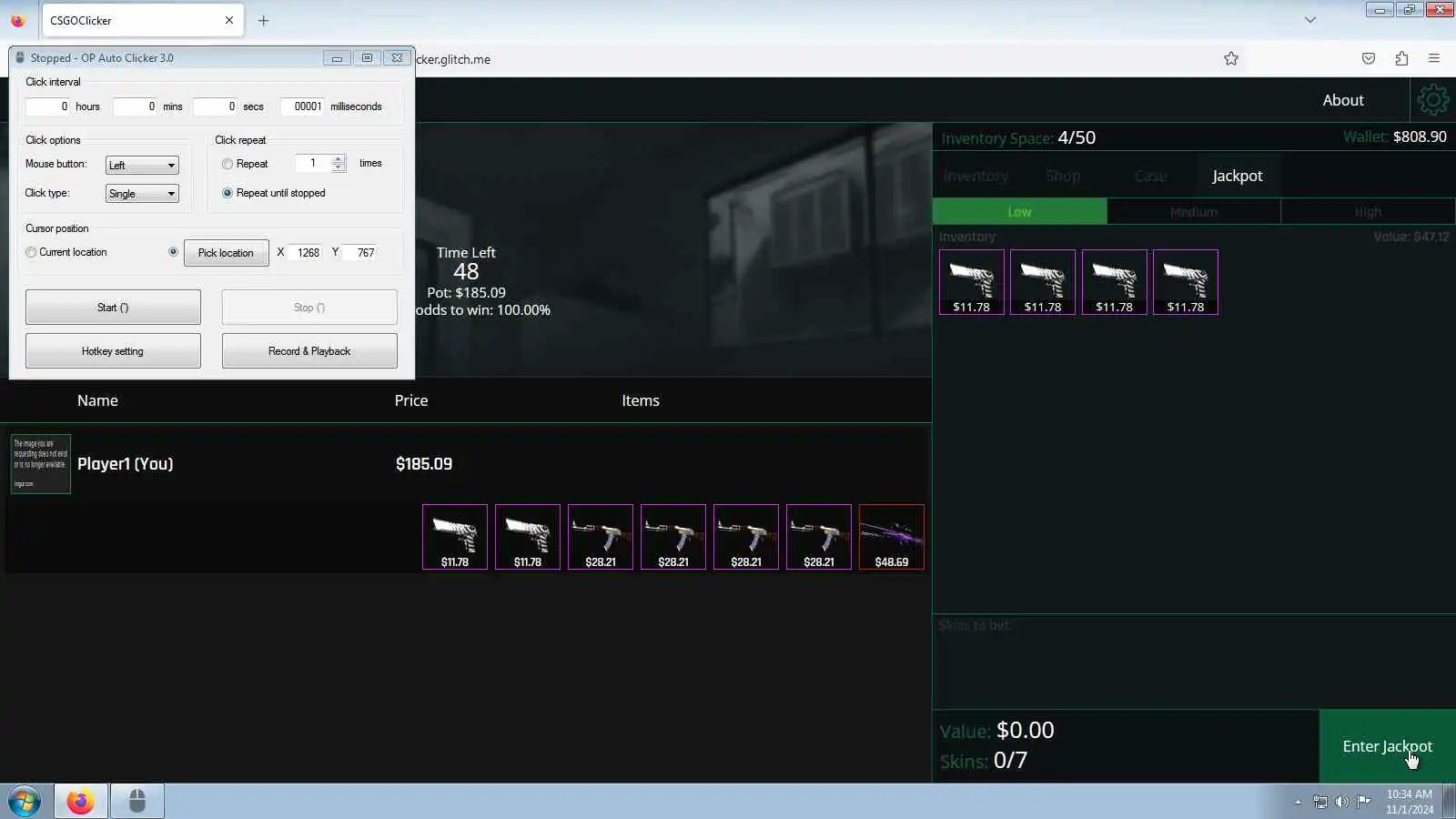This screenshot has height=819, width=1456.
Task: Open the network icon in system tray
Action: (1320, 802)
